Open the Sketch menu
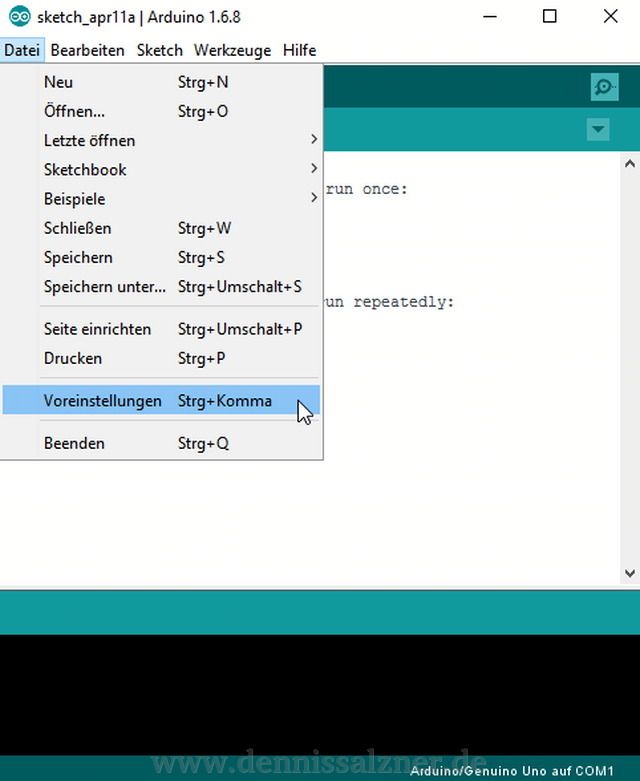Image resolution: width=640 pixels, height=781 pixels. click(160, 50)
